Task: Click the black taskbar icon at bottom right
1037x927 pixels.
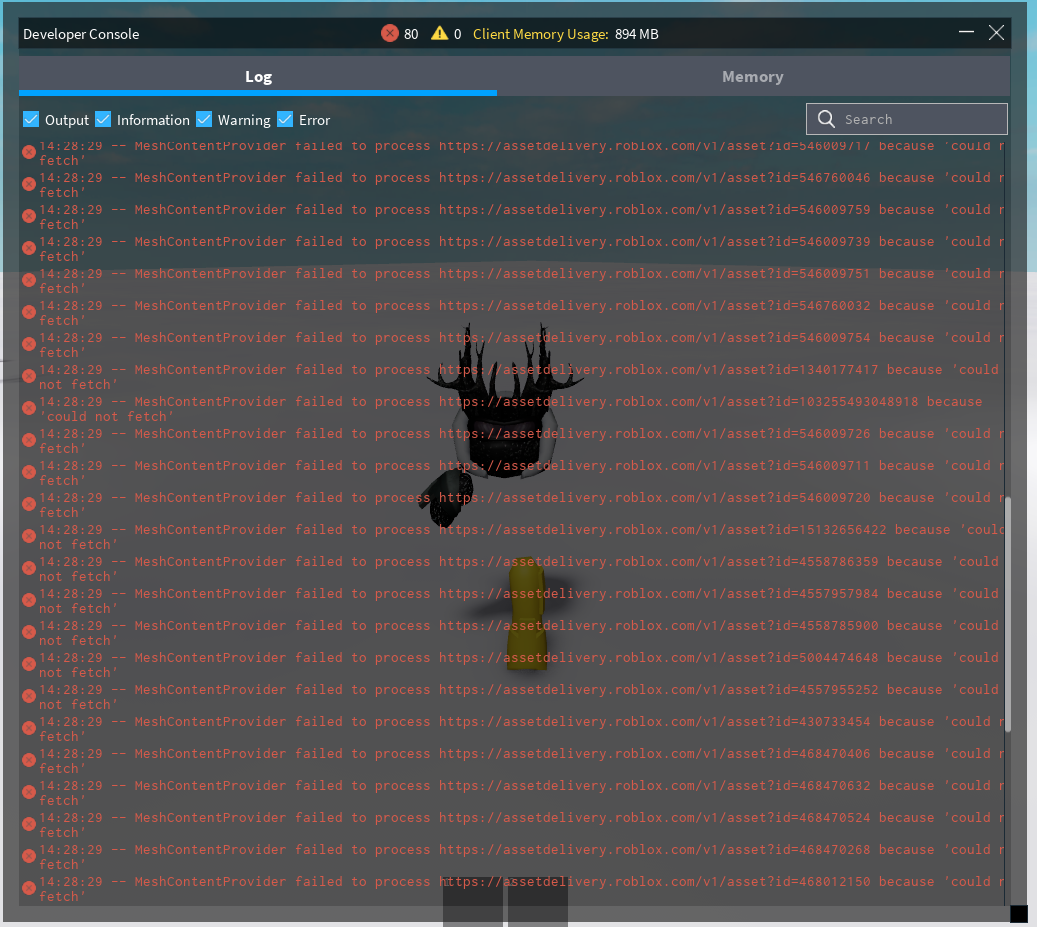Action: coord(1021,915)
